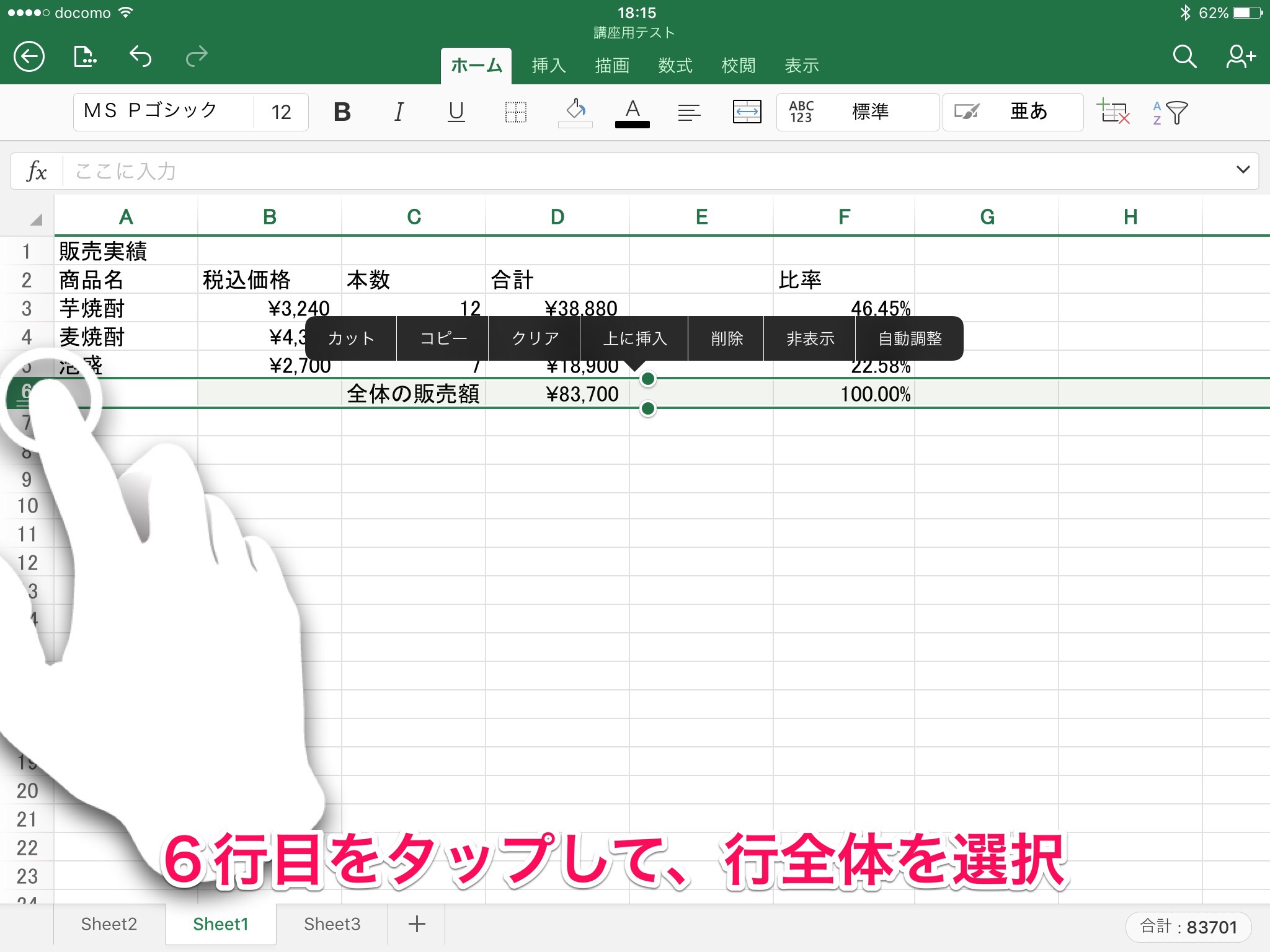
Task: Choose 削除 in the context menu
Action: point(726,338)
